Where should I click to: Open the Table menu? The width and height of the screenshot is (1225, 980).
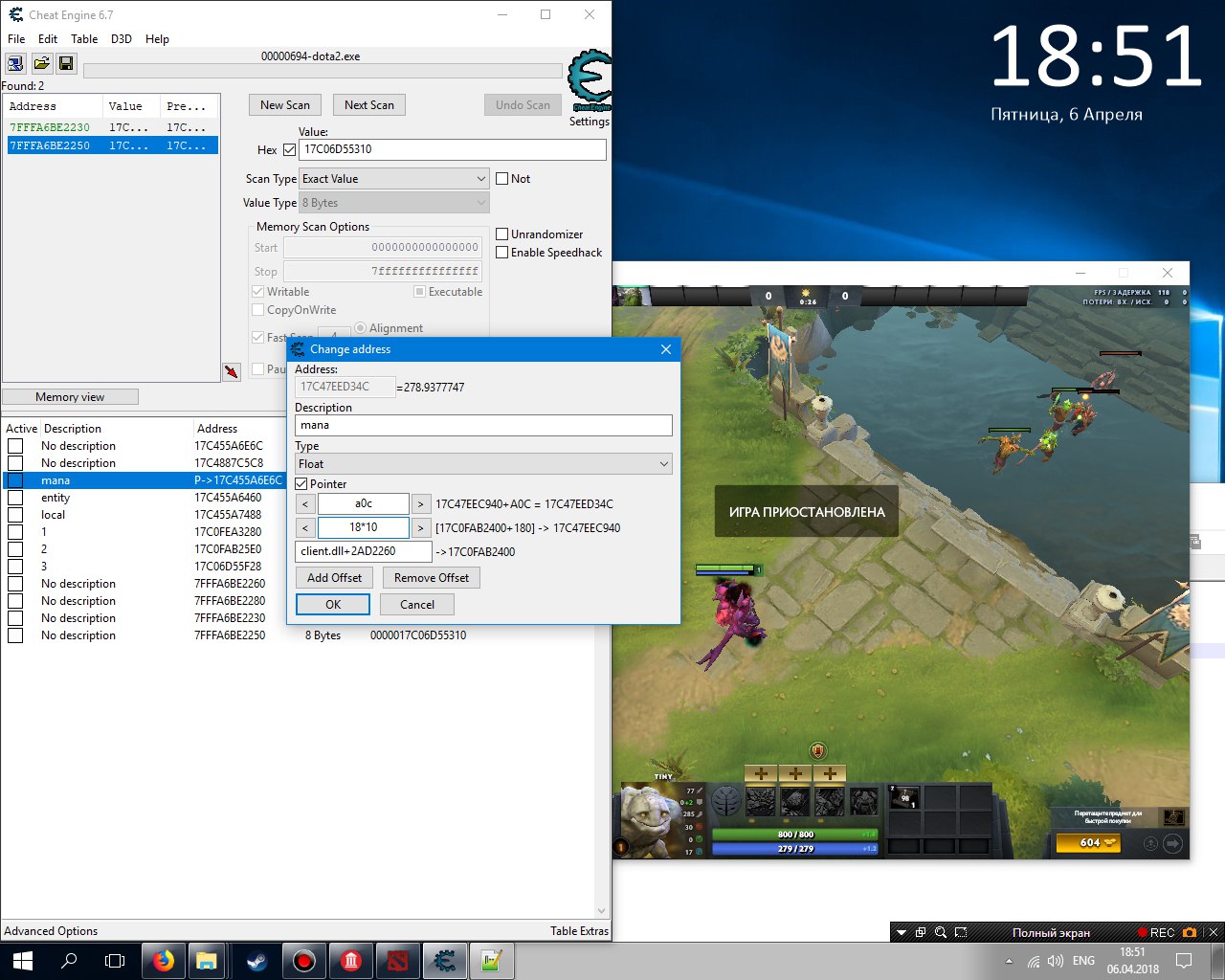click(x=84, y=39)
